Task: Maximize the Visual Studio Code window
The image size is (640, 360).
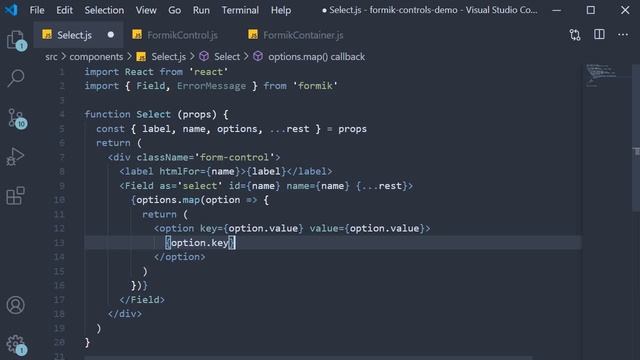Action: point(591,10)
